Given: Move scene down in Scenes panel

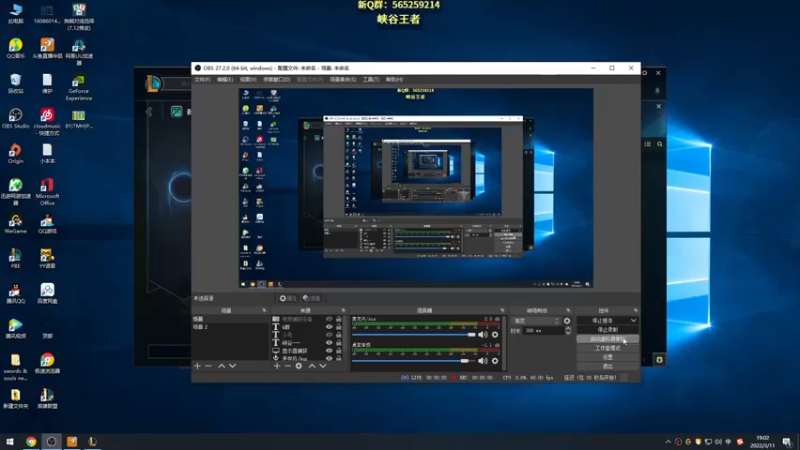Looking at the screenshot, I should pos(233,366).
